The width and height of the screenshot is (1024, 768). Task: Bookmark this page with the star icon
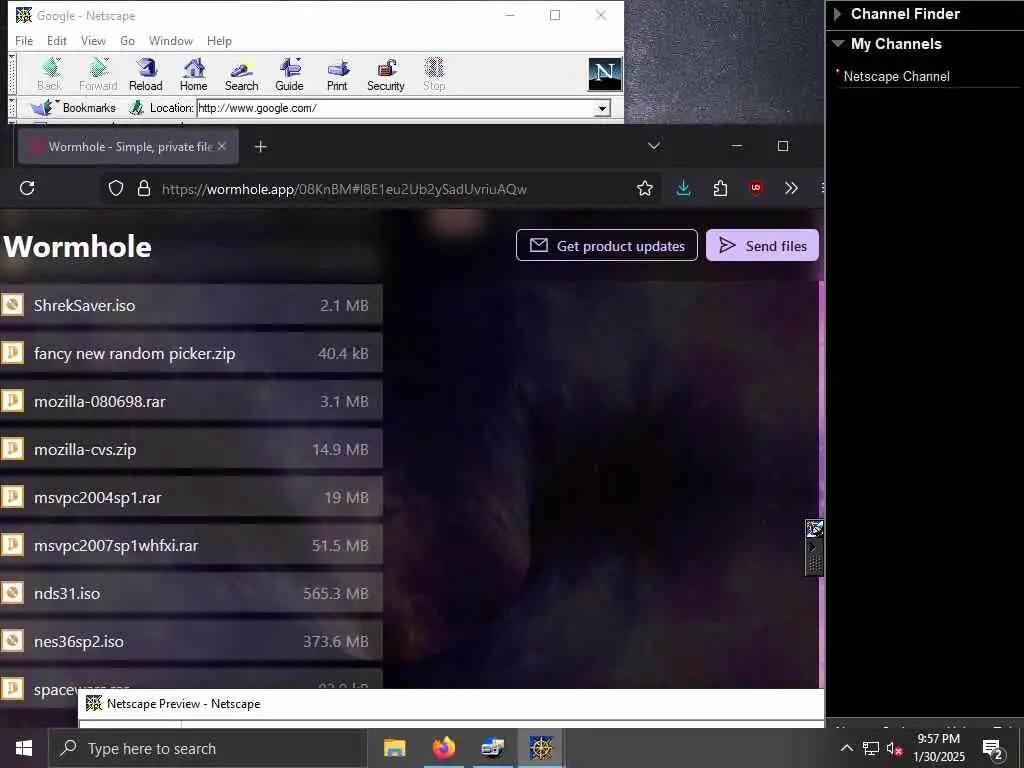pos(645,189)
